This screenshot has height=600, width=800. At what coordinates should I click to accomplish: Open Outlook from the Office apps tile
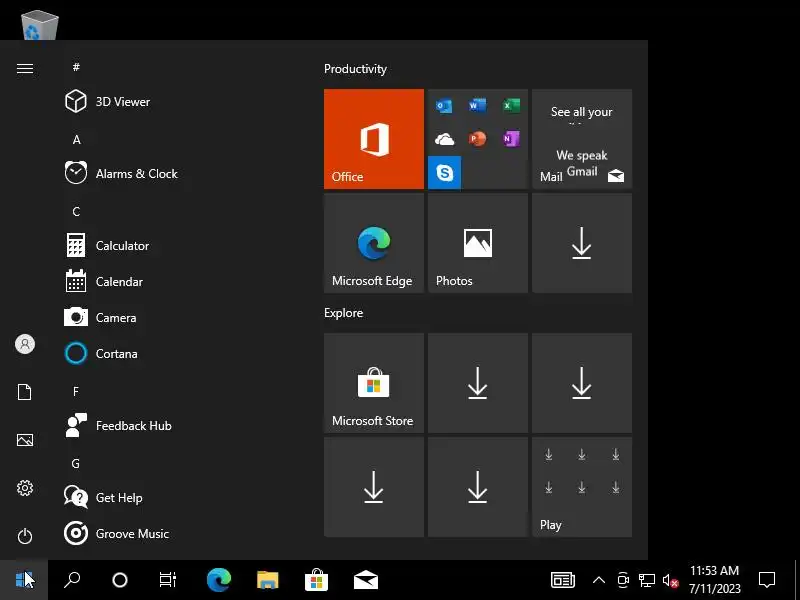pos(444,106)
